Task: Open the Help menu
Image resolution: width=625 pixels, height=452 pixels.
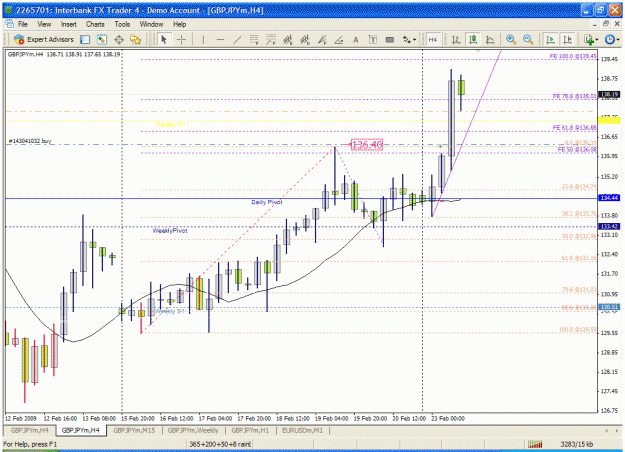Action: coord(180,24)
